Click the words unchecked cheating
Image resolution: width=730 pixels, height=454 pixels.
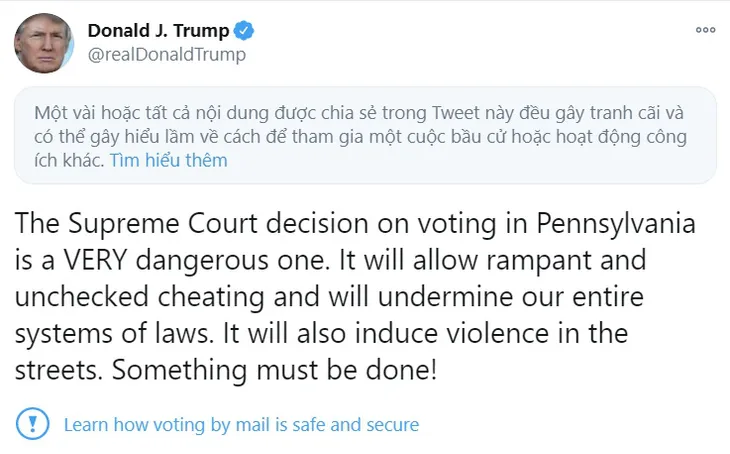(140, 297)
